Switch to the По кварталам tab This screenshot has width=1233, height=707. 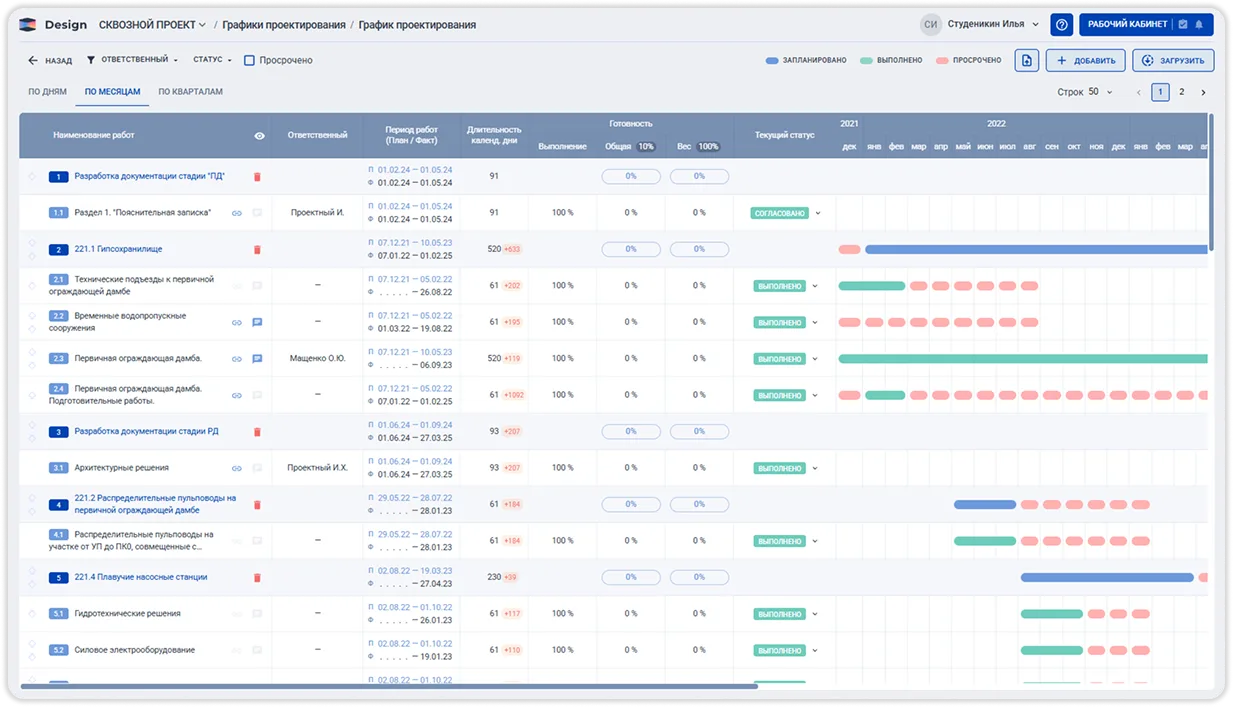[190, 92]
